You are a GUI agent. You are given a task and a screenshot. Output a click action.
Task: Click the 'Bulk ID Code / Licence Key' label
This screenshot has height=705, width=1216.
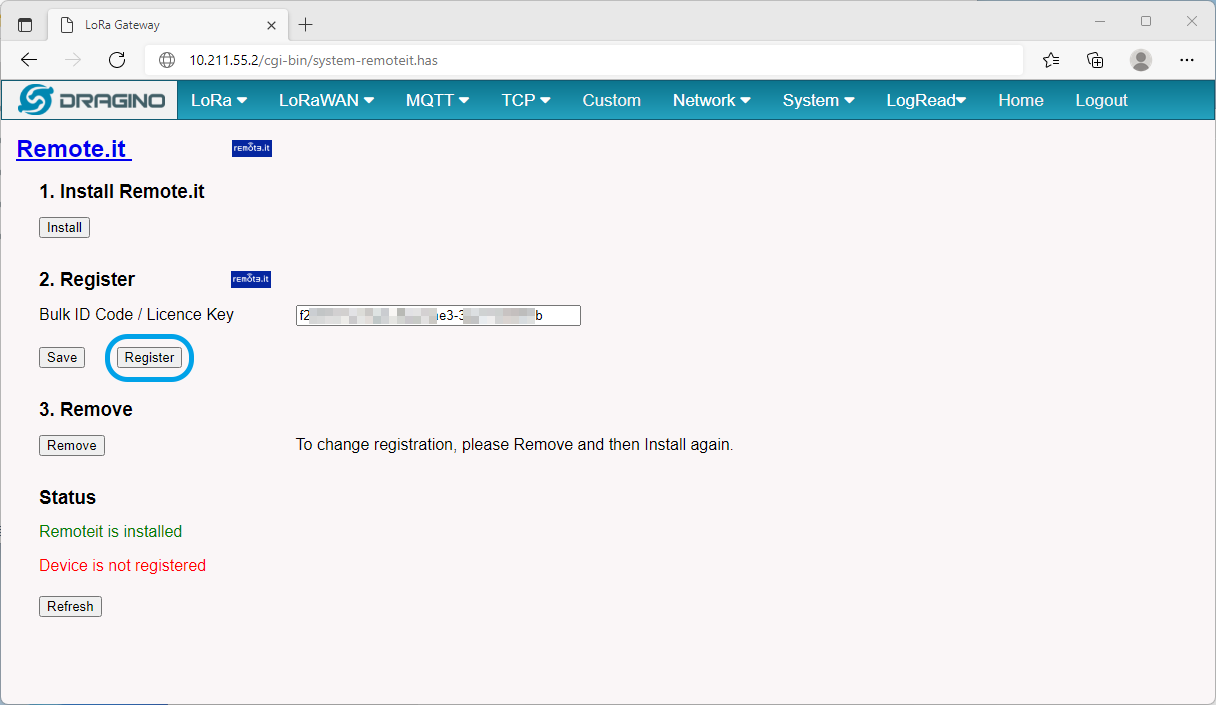[x=136, y=315]
